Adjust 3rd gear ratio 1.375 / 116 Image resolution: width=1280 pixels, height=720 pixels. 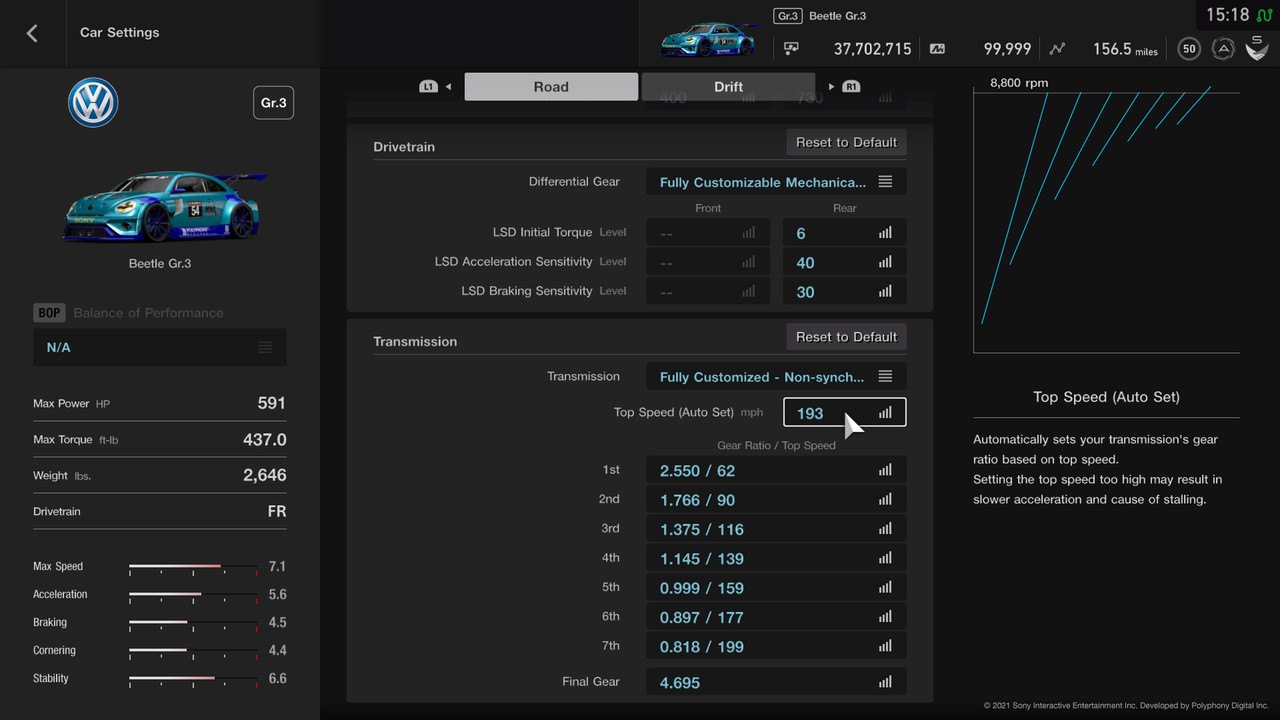777,529
